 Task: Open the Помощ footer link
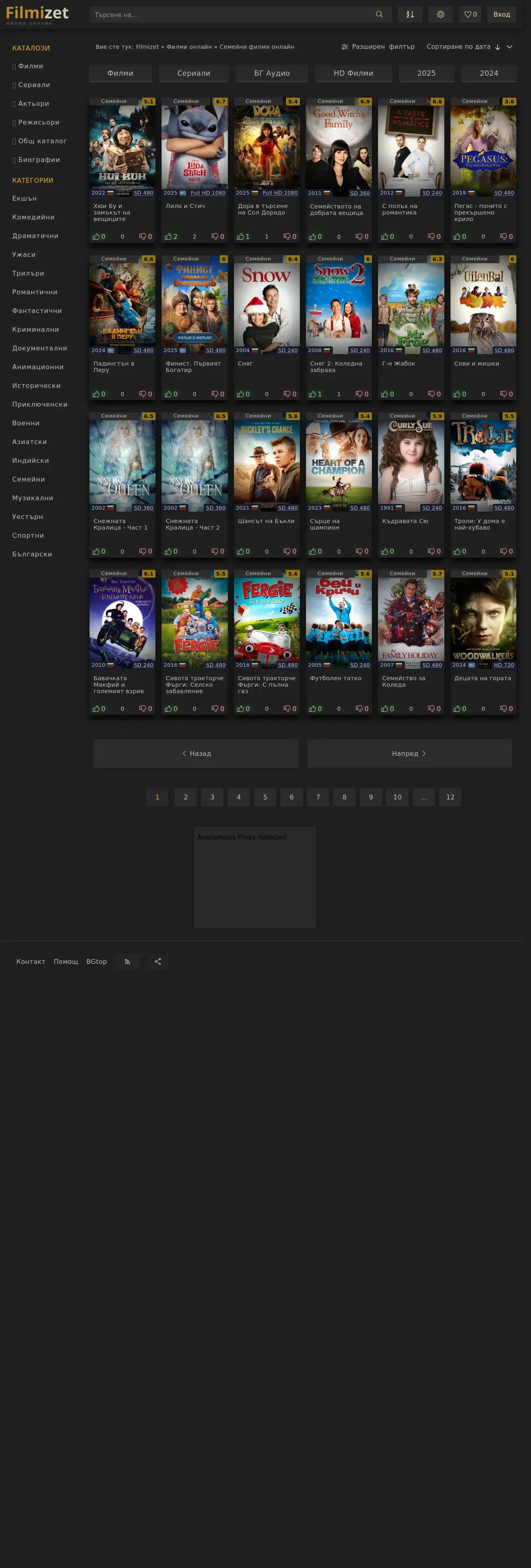66,962
